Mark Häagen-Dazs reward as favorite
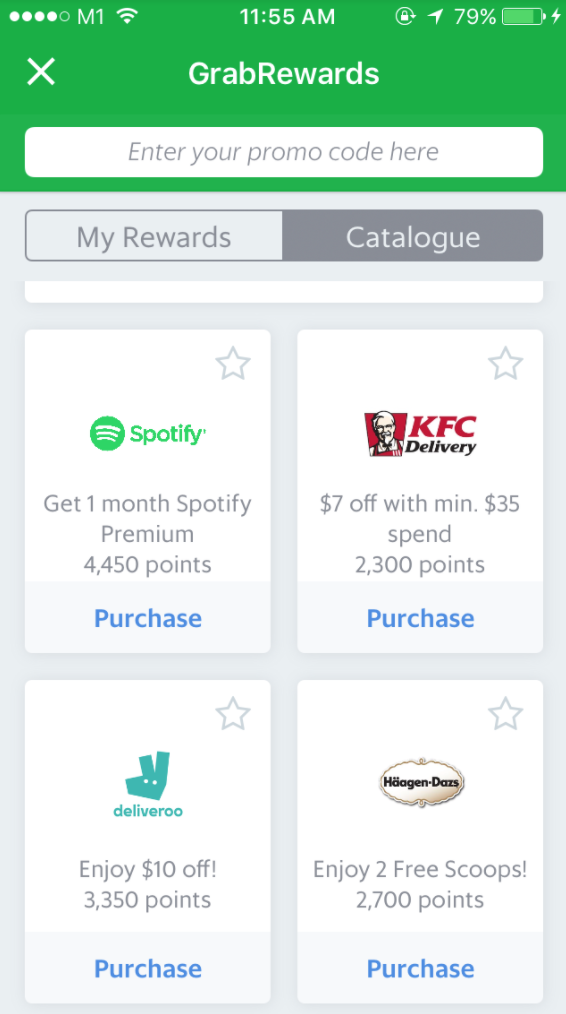566x1014 pixels. point(505,714)
